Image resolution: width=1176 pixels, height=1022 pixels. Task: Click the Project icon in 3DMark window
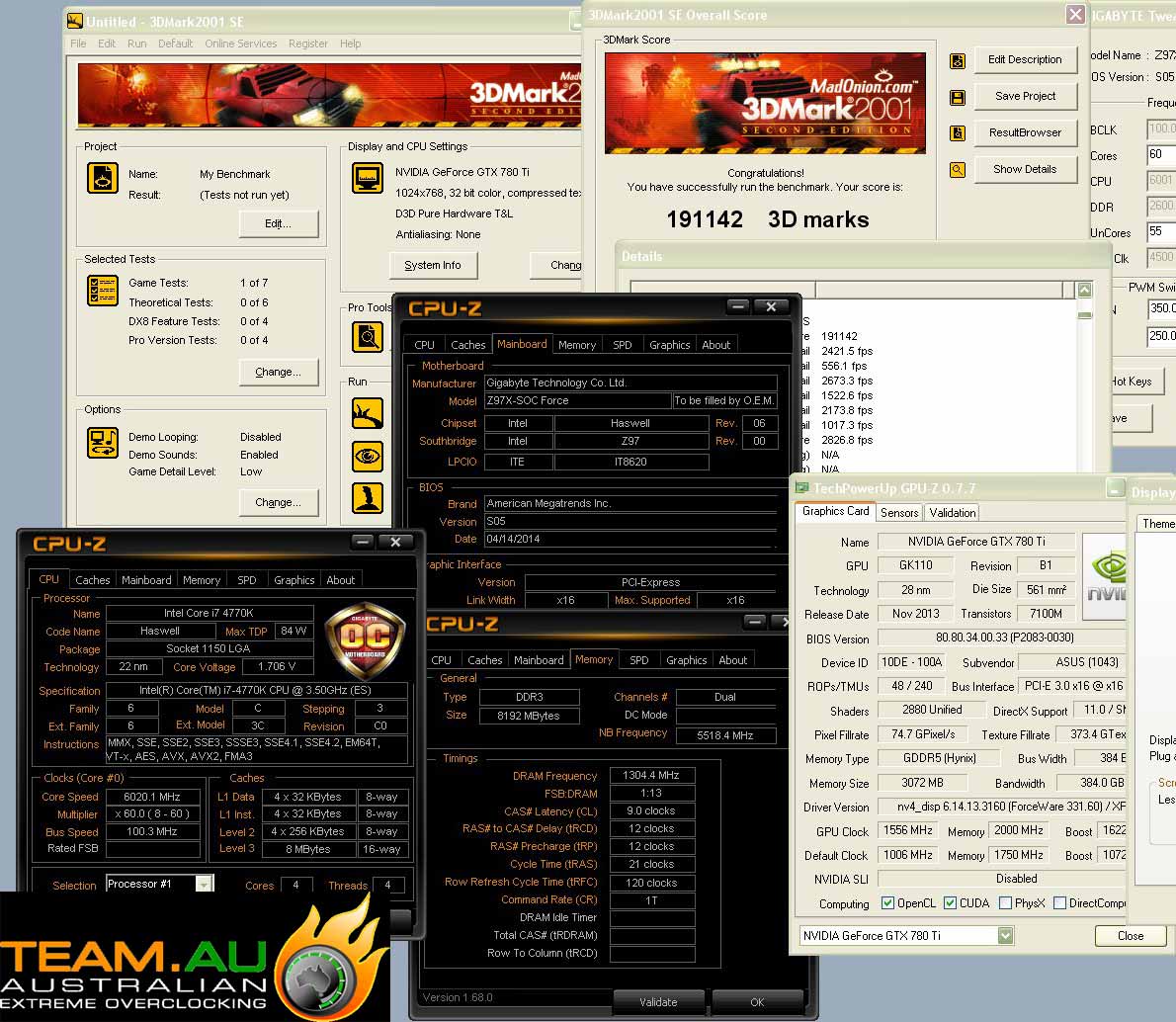pyautogui.click(x=103, y=179)
